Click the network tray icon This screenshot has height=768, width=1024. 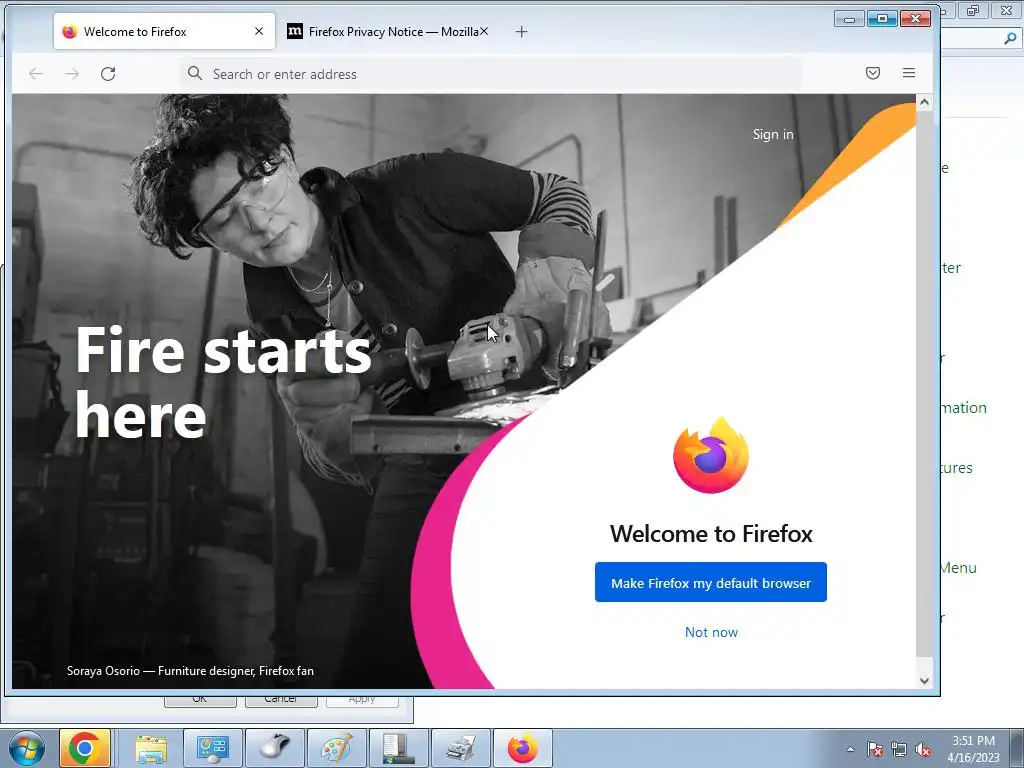pos(899,749)
